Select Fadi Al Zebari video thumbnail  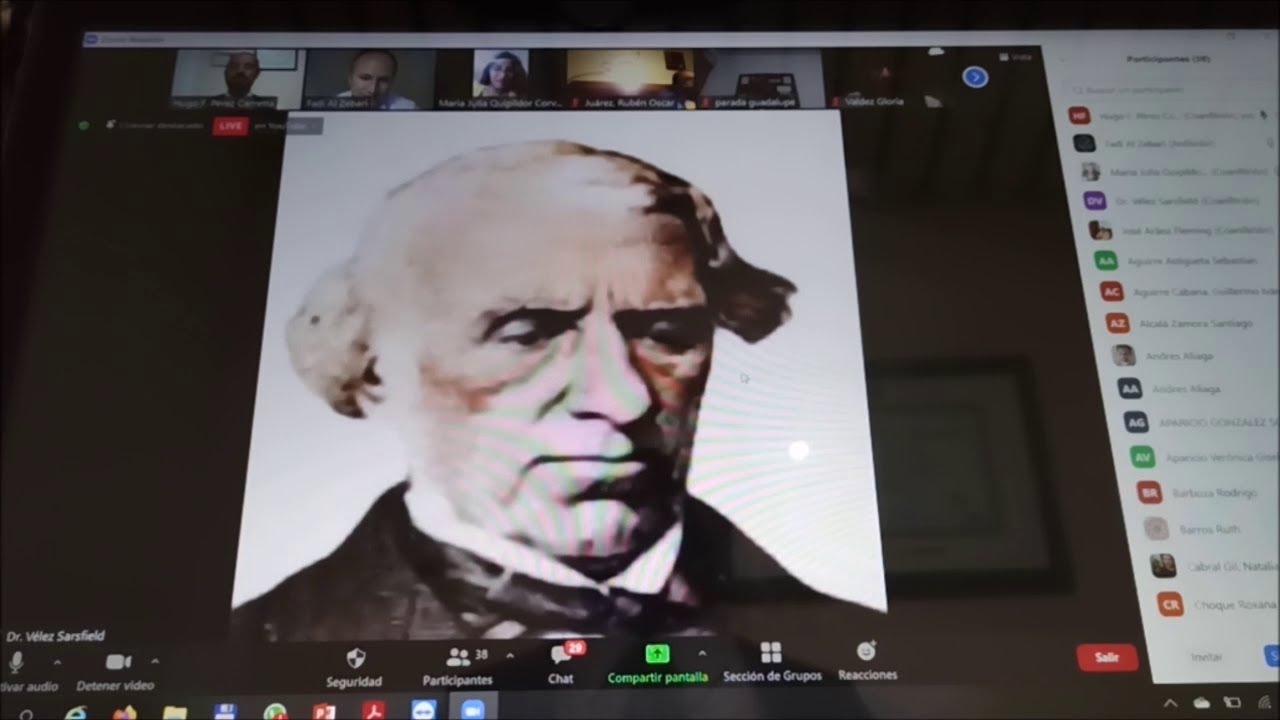point(370,79)
